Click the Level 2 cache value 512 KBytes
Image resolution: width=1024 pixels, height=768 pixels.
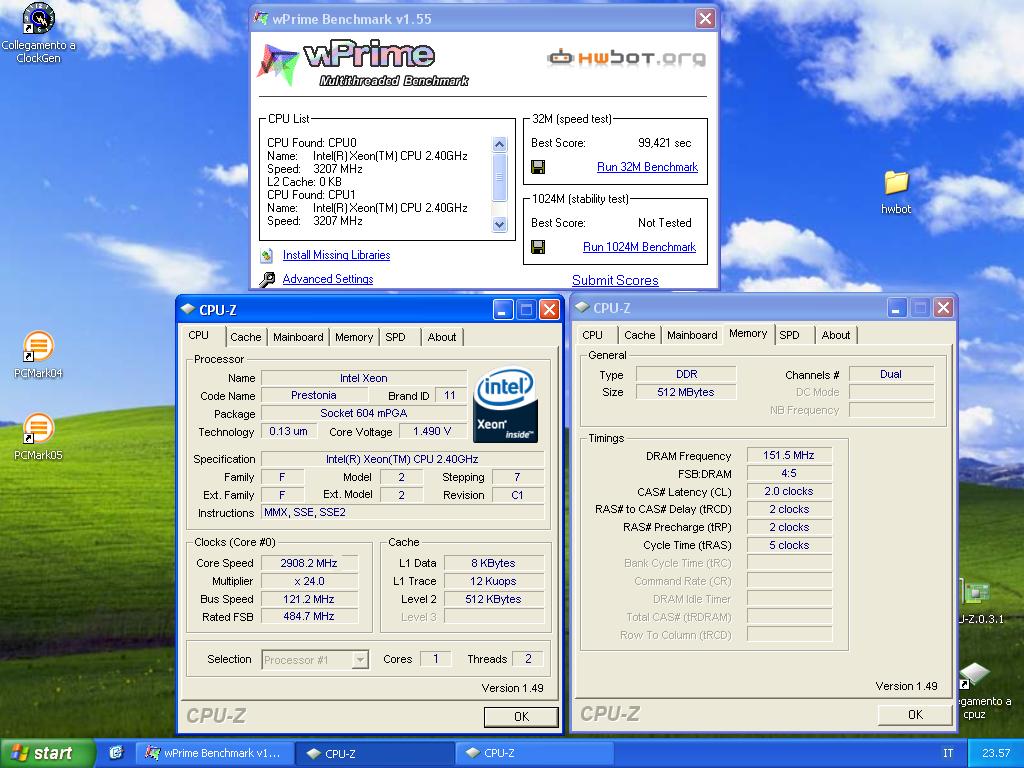(x=493, y=599)
